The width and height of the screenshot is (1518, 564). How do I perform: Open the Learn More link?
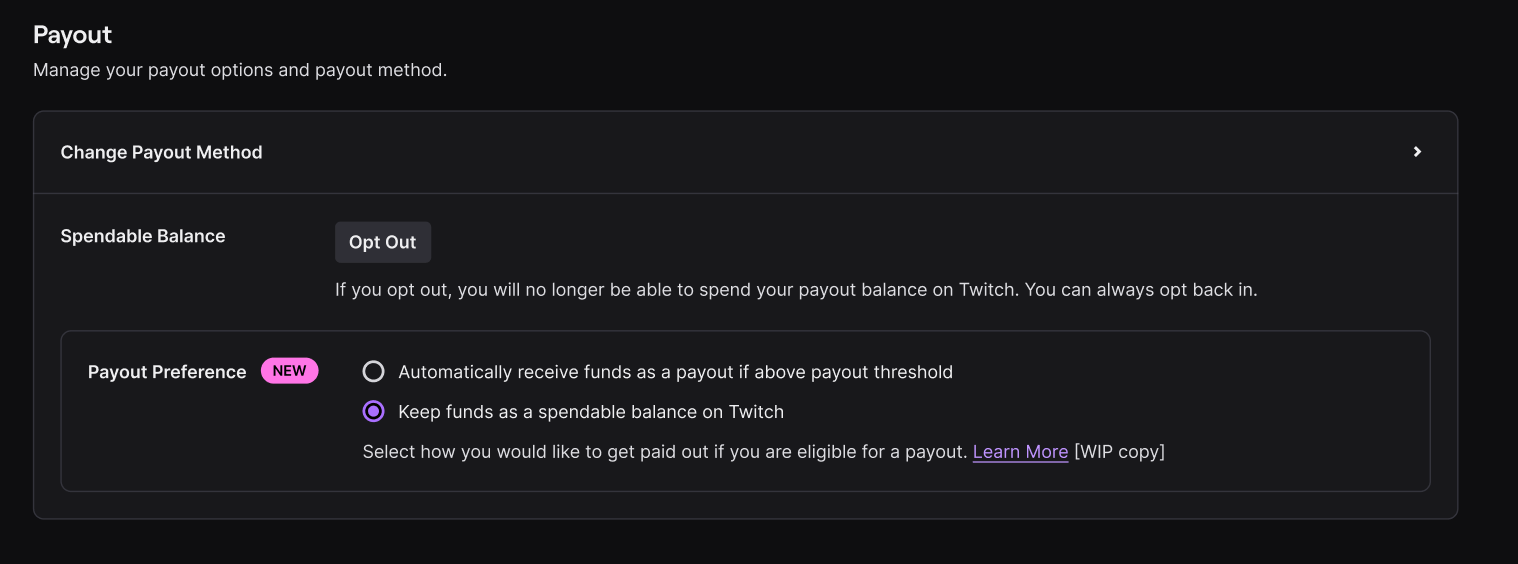(1020, 451)
